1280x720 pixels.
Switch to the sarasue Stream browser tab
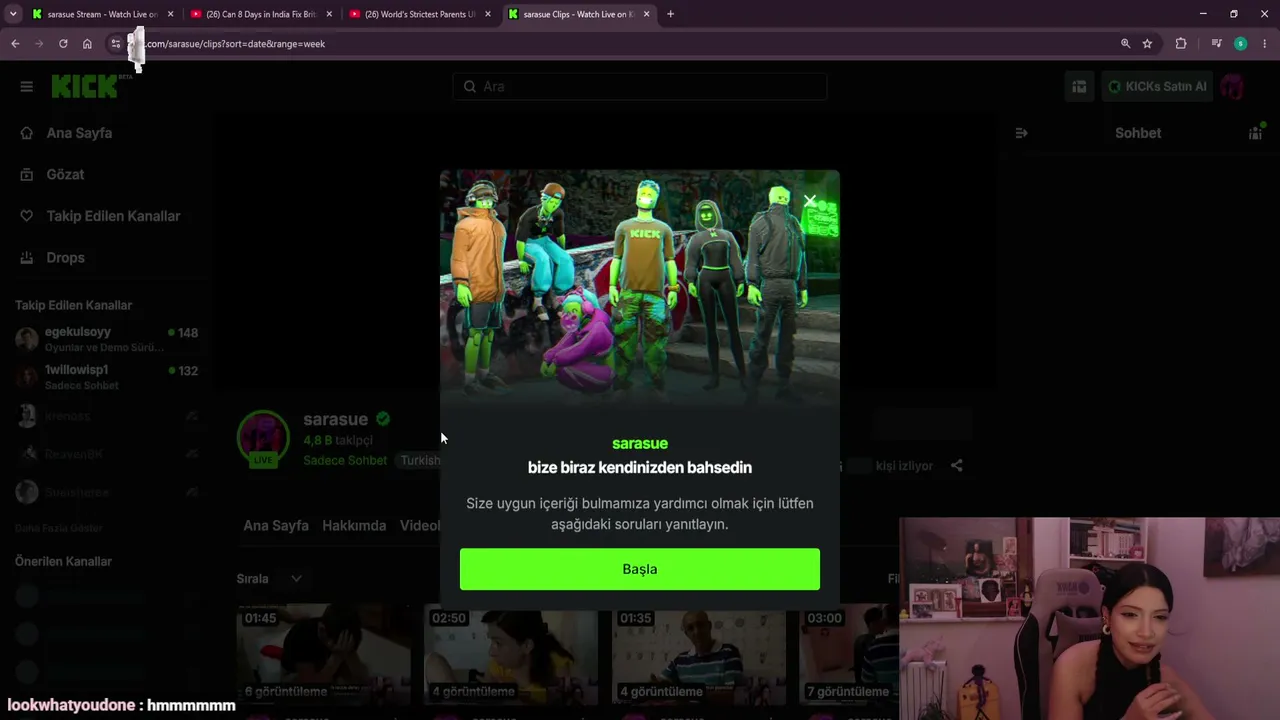[x=104, y=14]
